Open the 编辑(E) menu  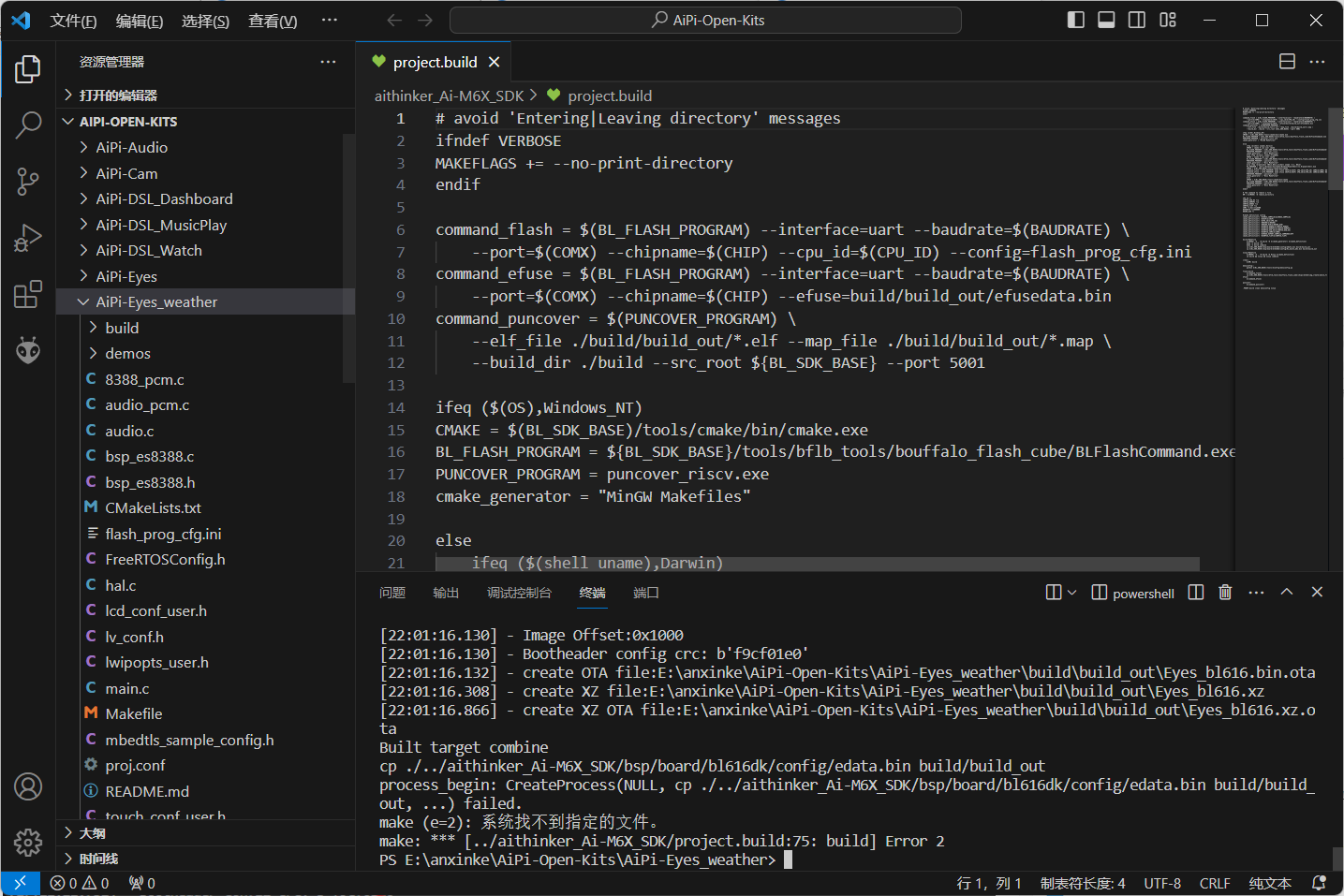click(x=140, y=21)
